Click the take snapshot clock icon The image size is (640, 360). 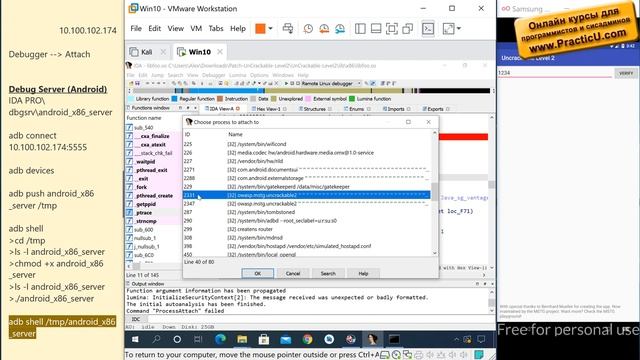coord(308,29)
